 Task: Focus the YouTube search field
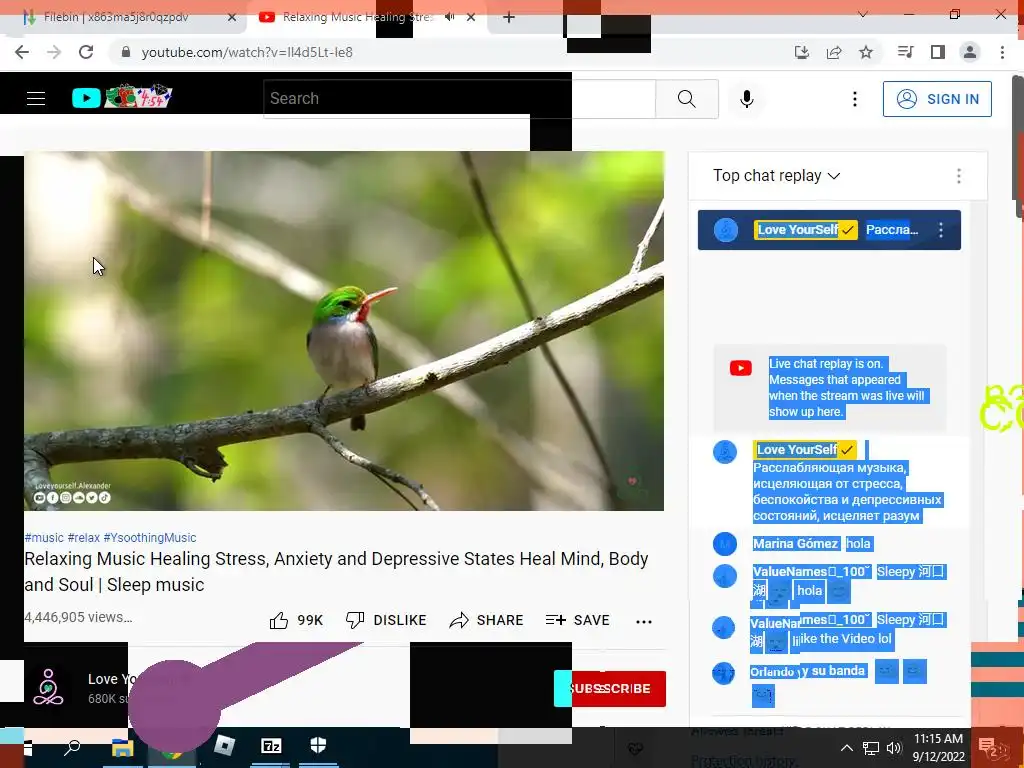[460, 99]
